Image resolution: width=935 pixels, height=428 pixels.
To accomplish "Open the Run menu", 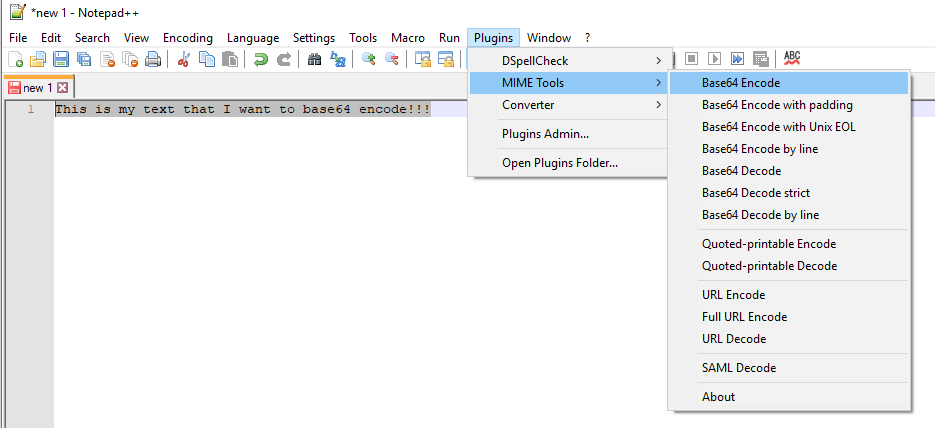I will point(450,38).
